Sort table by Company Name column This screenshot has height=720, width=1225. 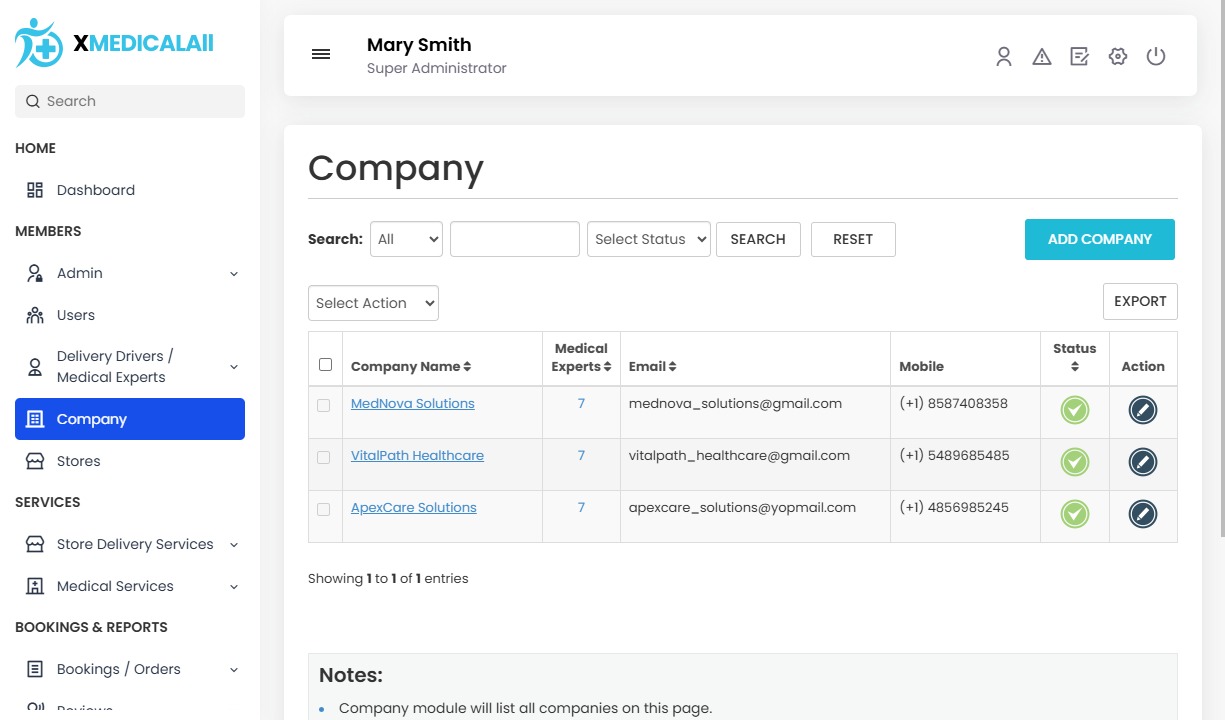click(x=410, y=367)
